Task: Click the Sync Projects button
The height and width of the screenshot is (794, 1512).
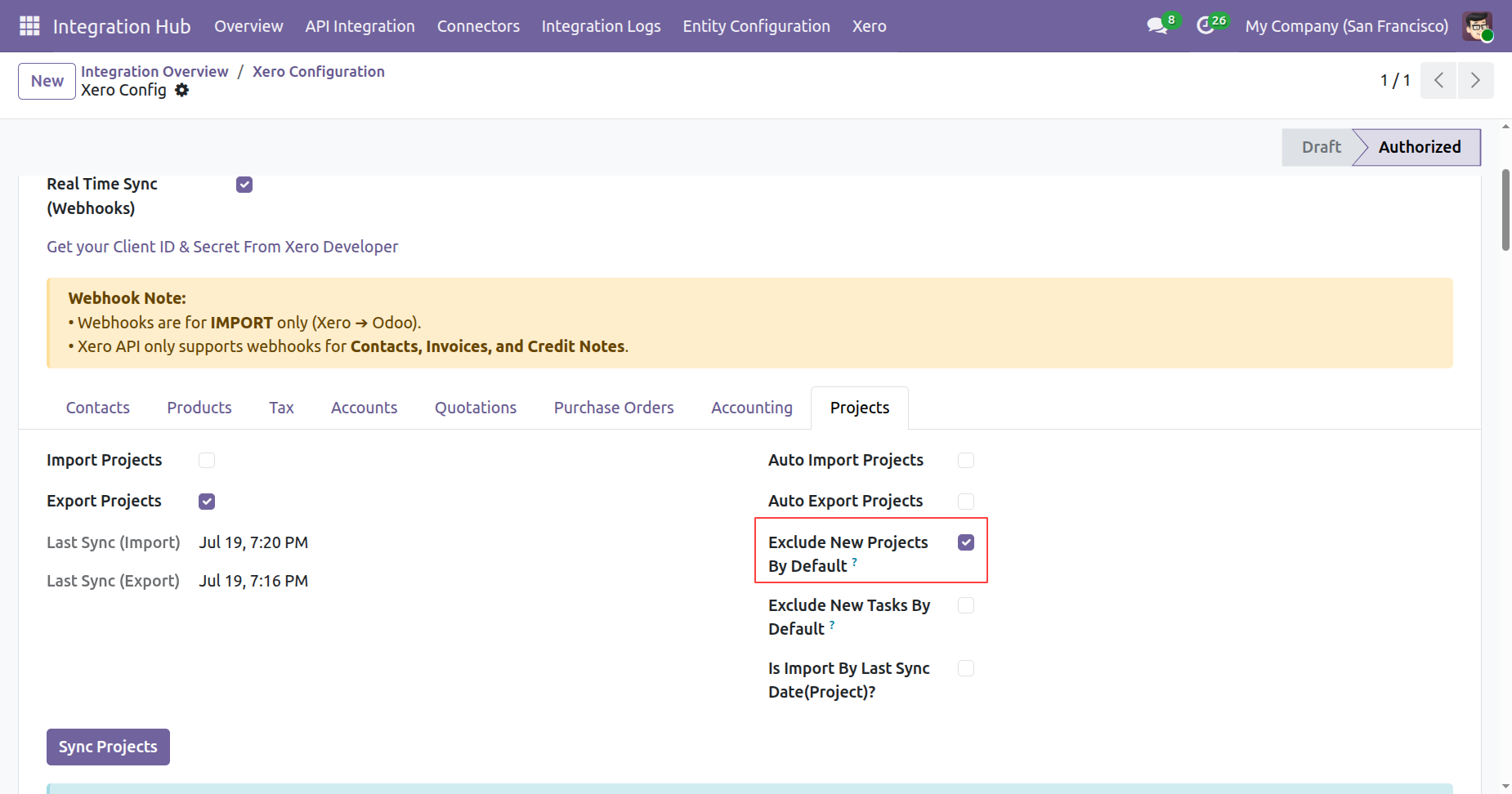Action: coord(108,747)
